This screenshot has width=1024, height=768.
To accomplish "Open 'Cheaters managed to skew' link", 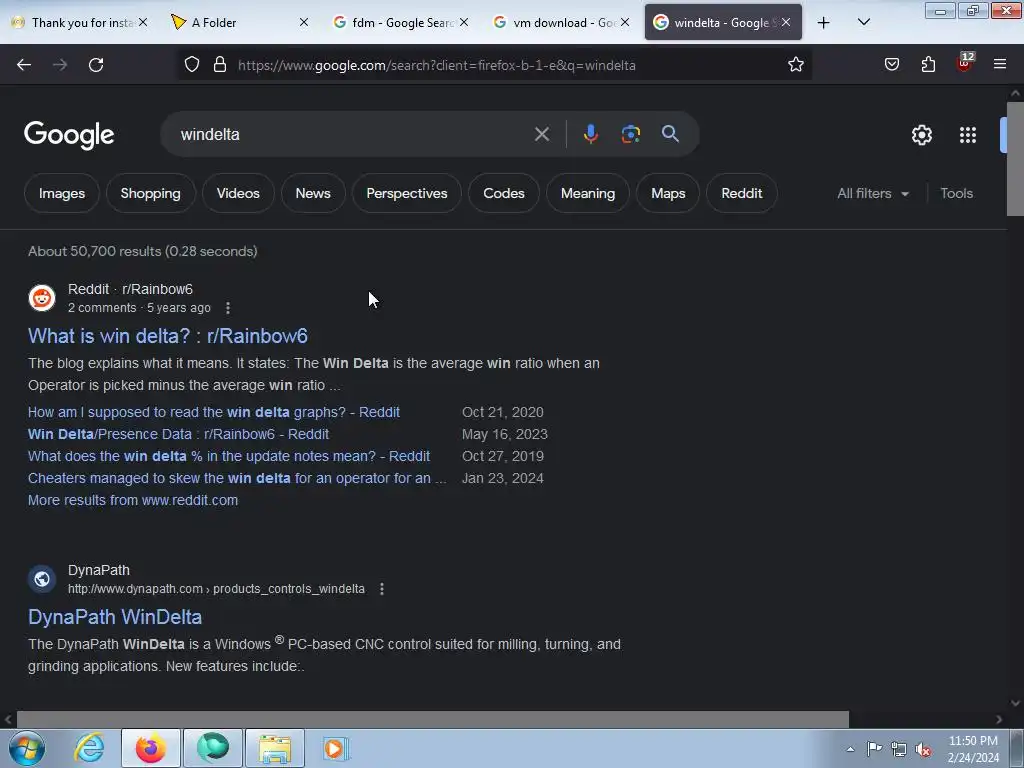I will [237, 478].
